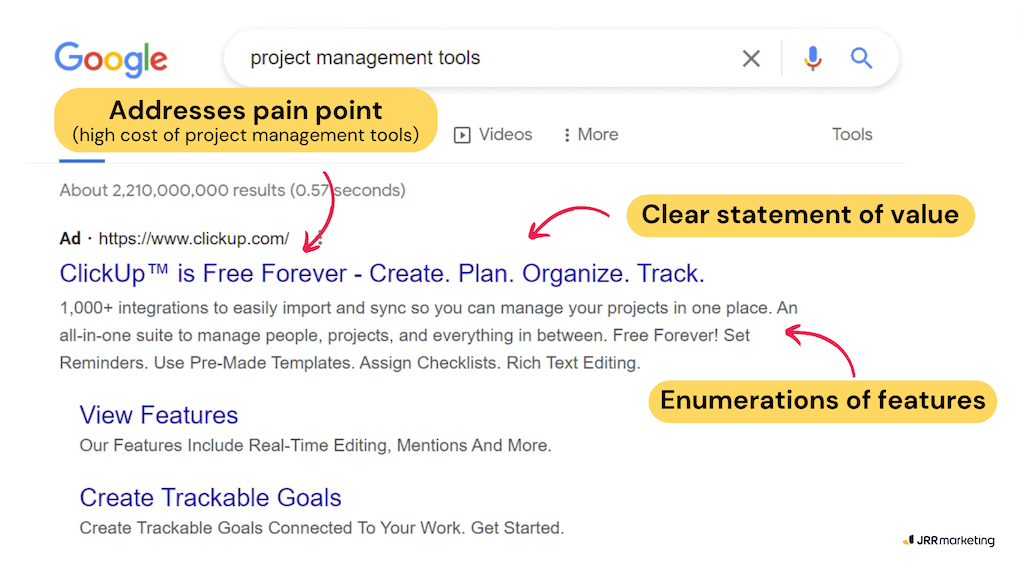The height and width of the screenshot is (573, 1024).
Task: Focus the search box containing project management tools
Action: [x=480, y=58]
